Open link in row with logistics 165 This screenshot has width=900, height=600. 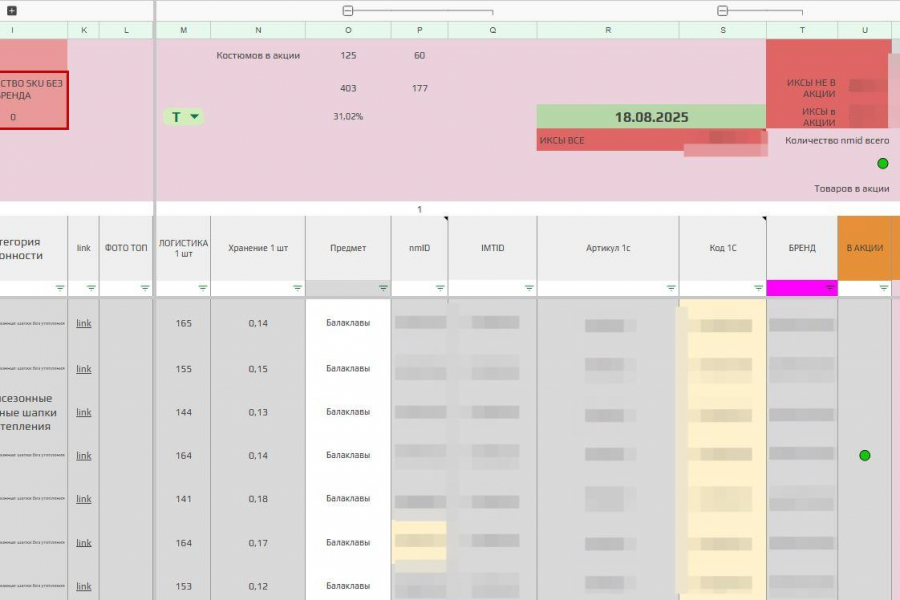click(84, 323)
